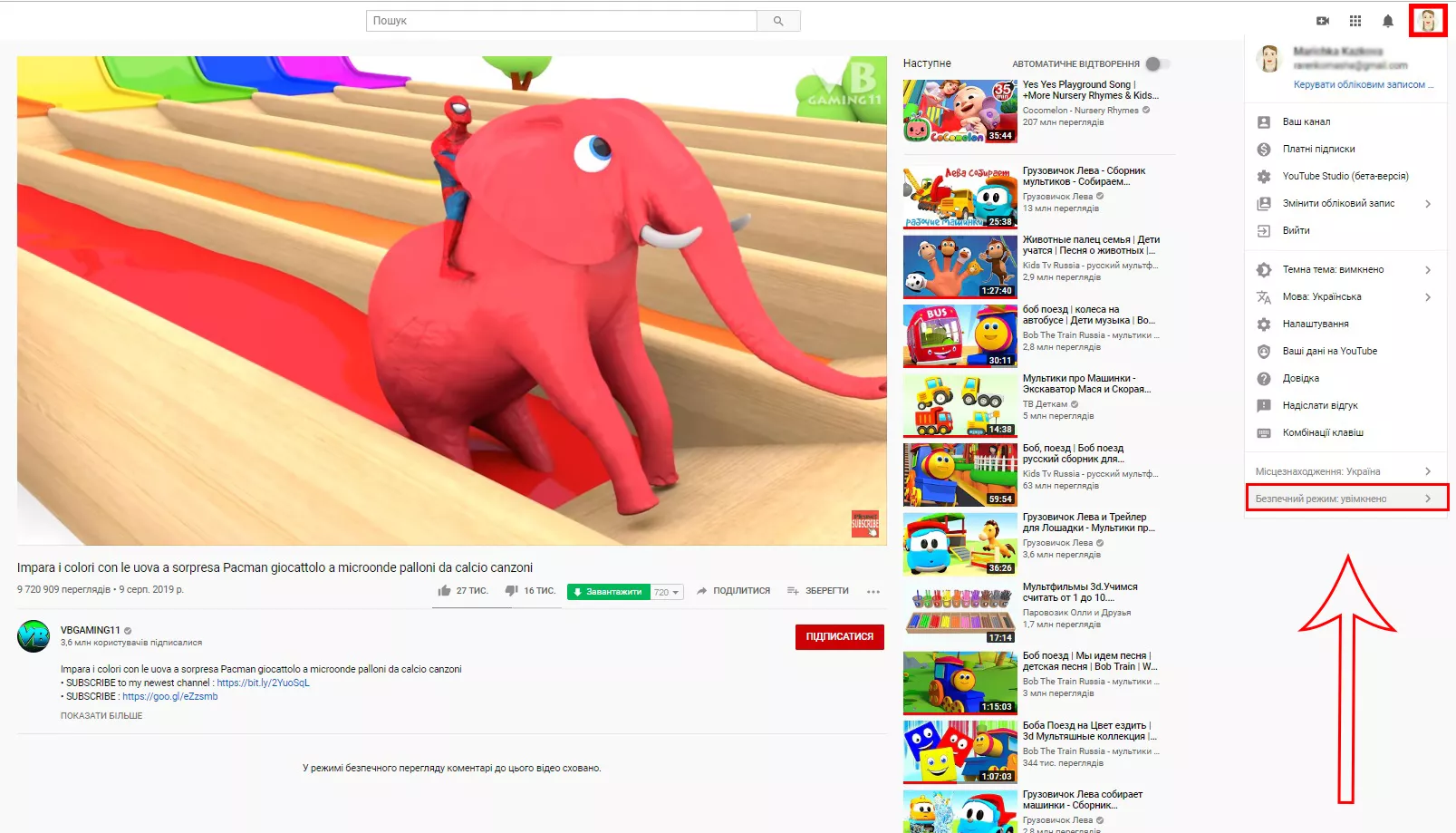1456x833 pixels.
Task: Expand Змінити обліковий запис submenu chevron
Action: (x=1428, y=204)
